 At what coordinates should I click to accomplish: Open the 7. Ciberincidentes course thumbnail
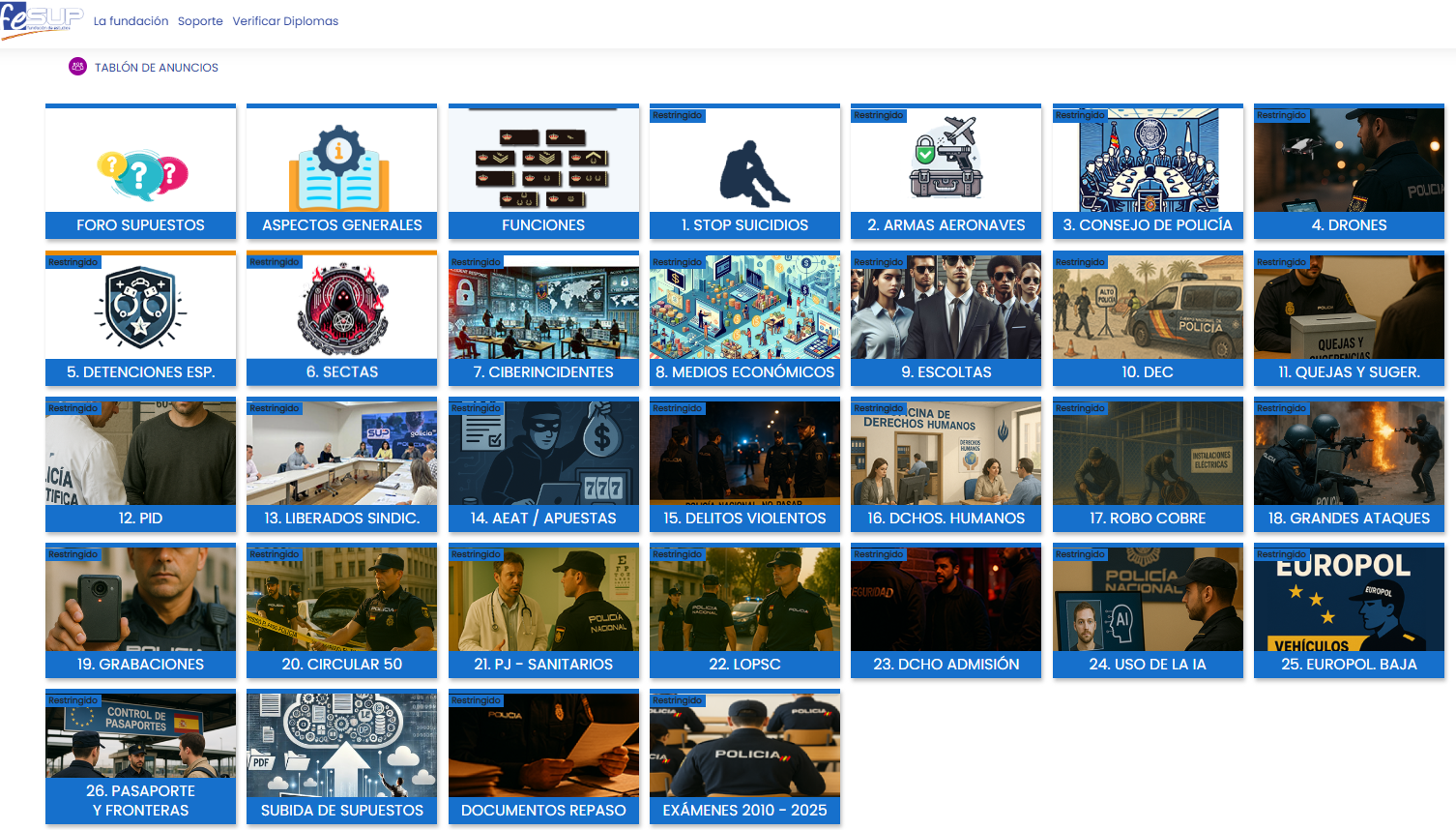(x=543, y=308)
